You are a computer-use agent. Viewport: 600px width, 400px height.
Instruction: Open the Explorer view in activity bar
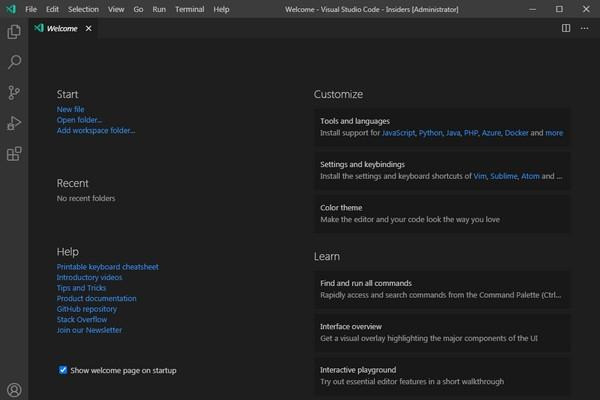(14, 32)
